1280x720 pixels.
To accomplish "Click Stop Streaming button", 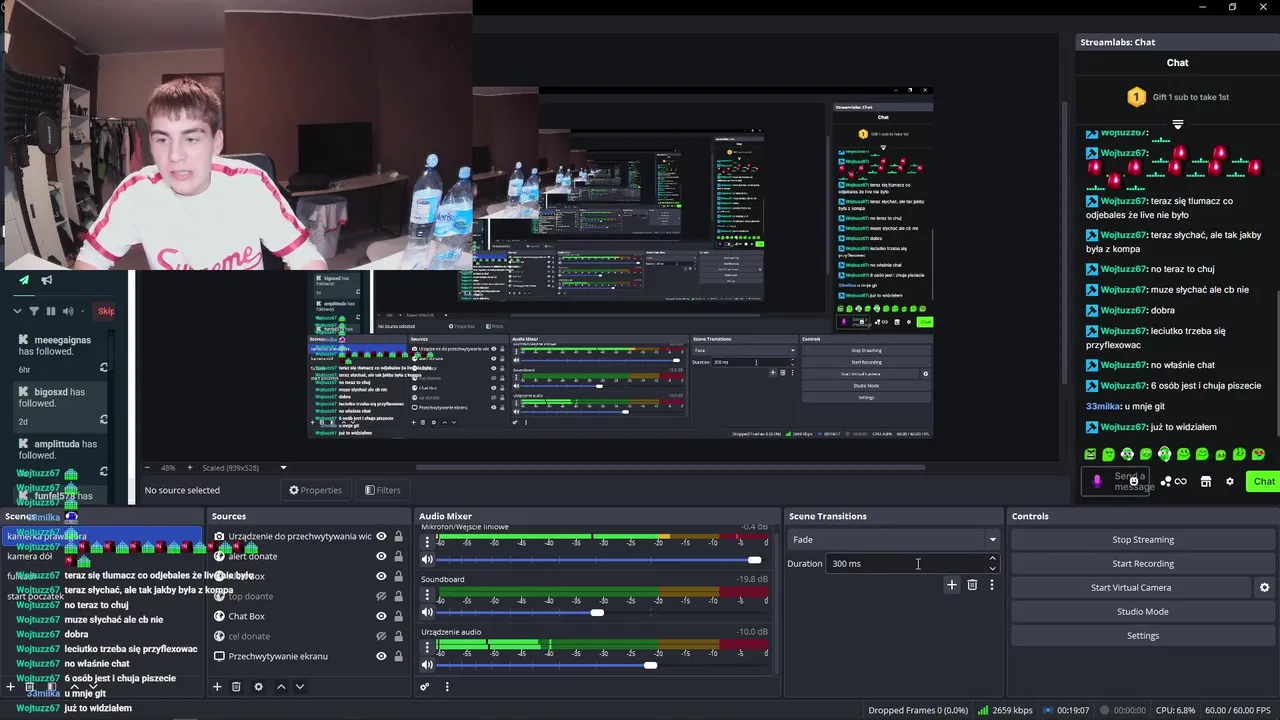I will pyautogui.click(x=1143, y=540).
